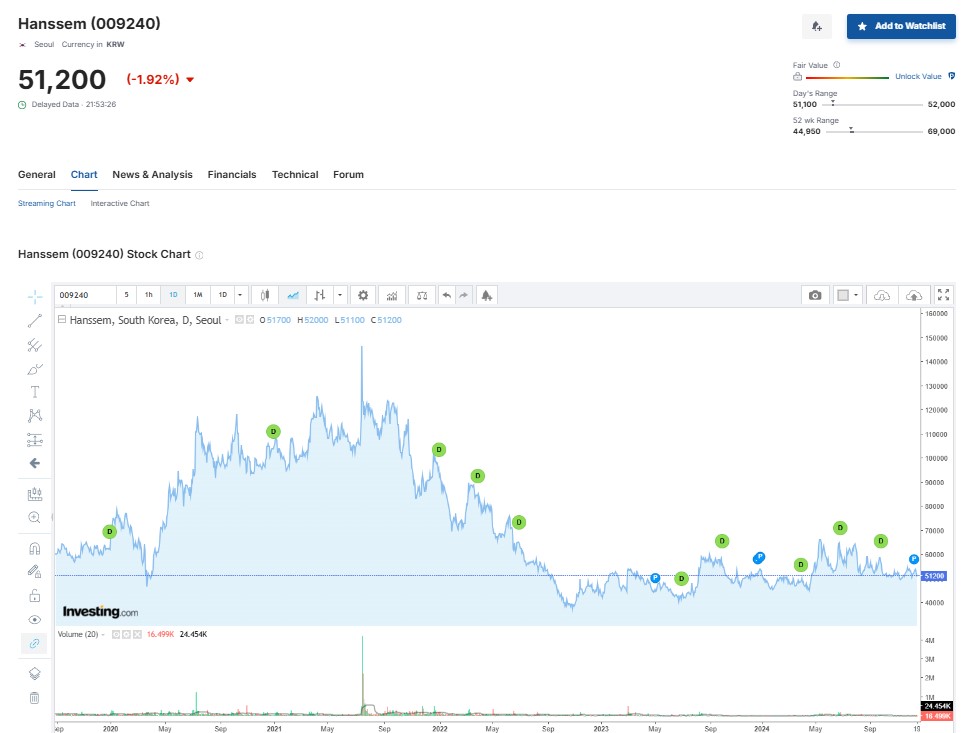Click Add to Watchlist button
Image resolution: width=962 pixels, height=733 pixels.
point(901,26)
